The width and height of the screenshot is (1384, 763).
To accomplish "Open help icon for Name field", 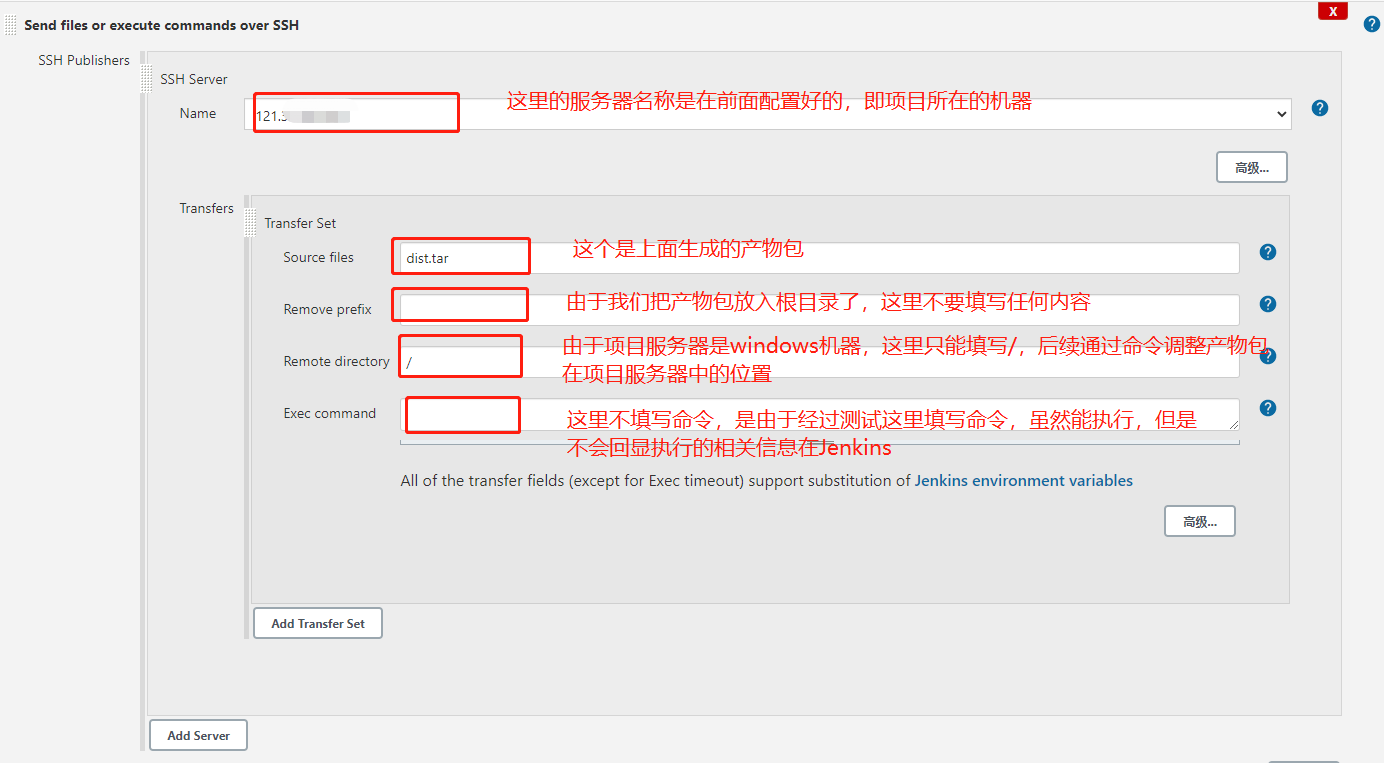I will pos(1320,108).
